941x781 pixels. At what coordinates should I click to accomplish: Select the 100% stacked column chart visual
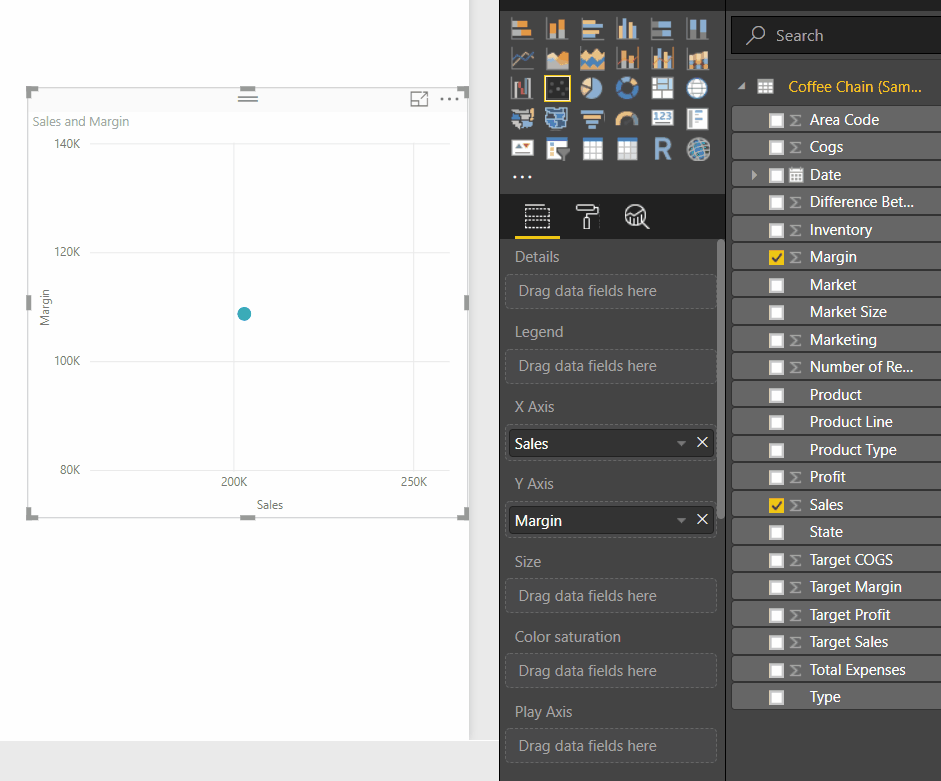pyautogui.click(x=697, y=29)
